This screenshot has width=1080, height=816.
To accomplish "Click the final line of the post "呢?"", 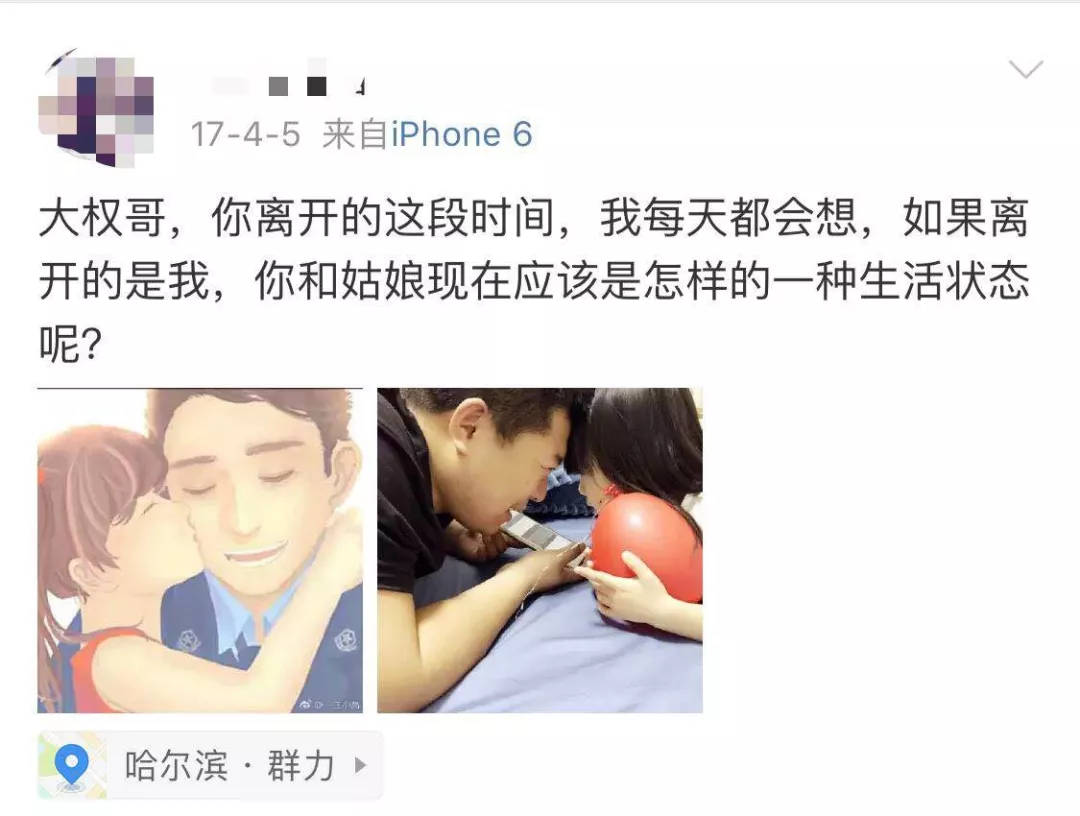I will pyautogui.click(x=70, y=344).
